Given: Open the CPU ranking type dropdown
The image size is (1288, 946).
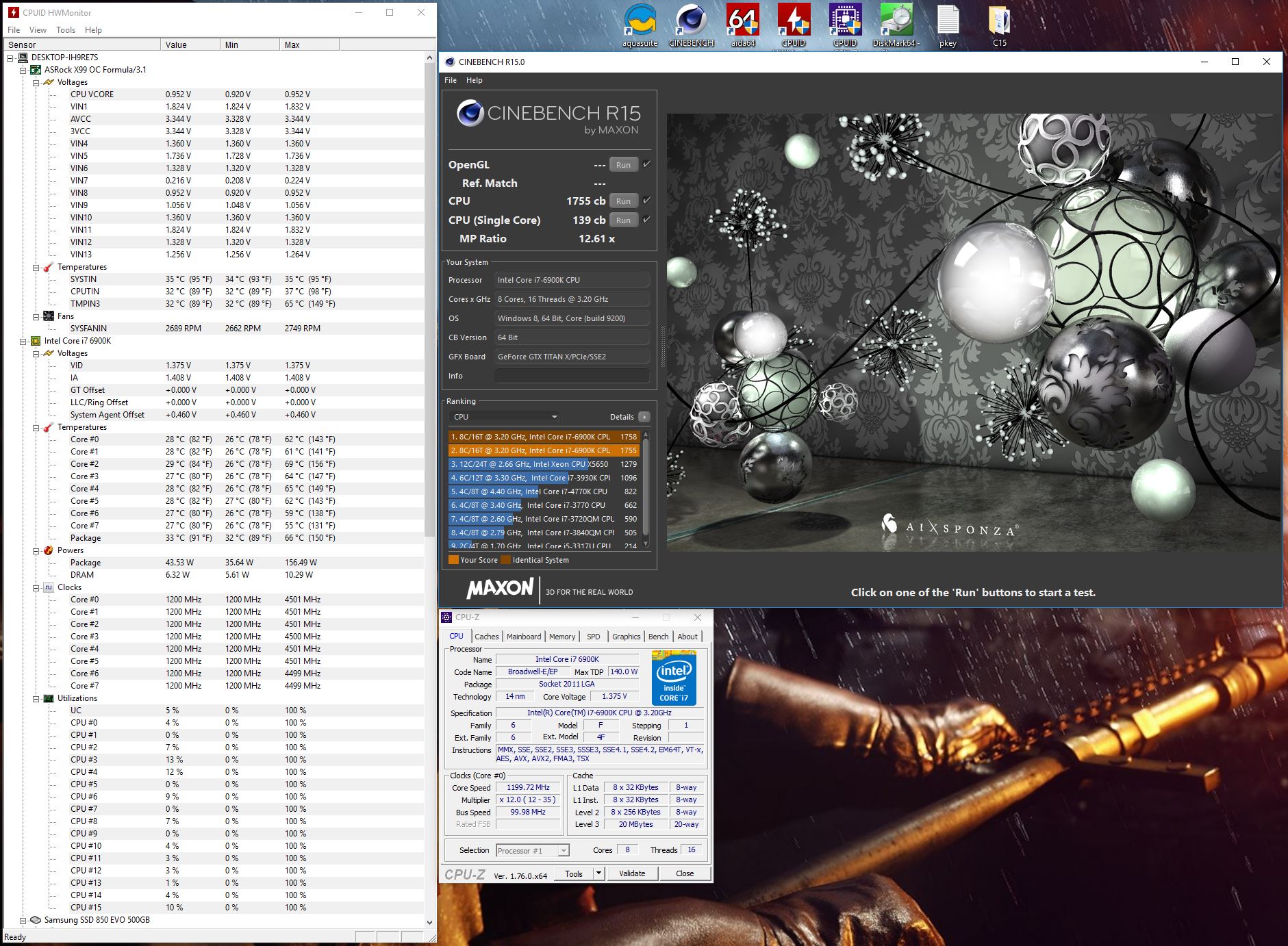Looking at the screenshot, I should pyautogui.click(x=505, y=417).
